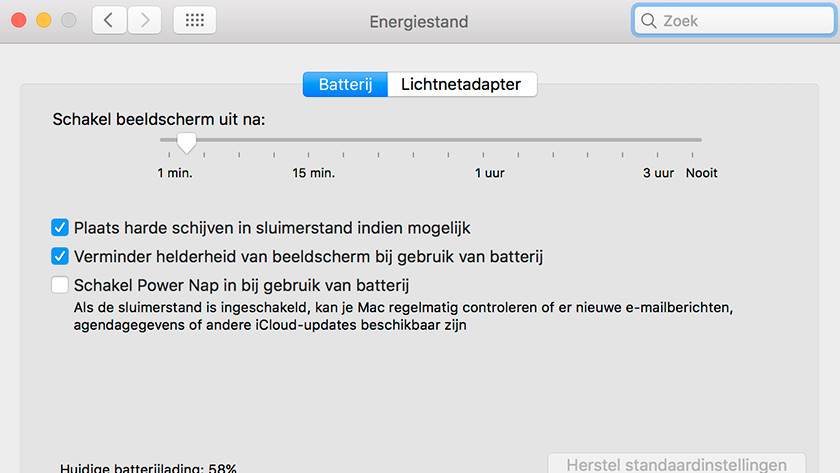
Task: Go back with the left chevron button
Action: point(109,20)
